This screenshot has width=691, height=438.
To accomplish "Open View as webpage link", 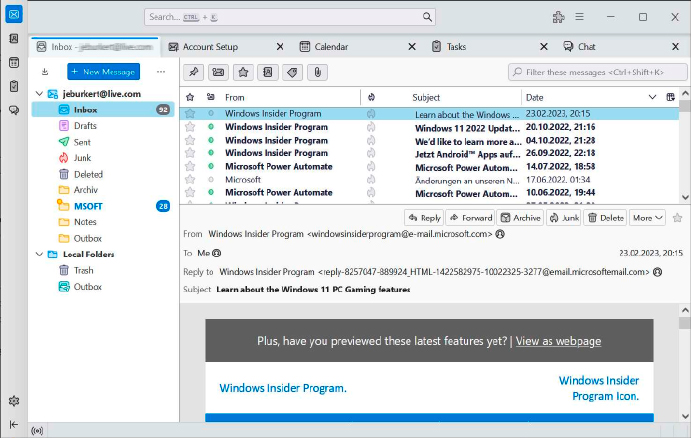I will click(x=558, y=341).
